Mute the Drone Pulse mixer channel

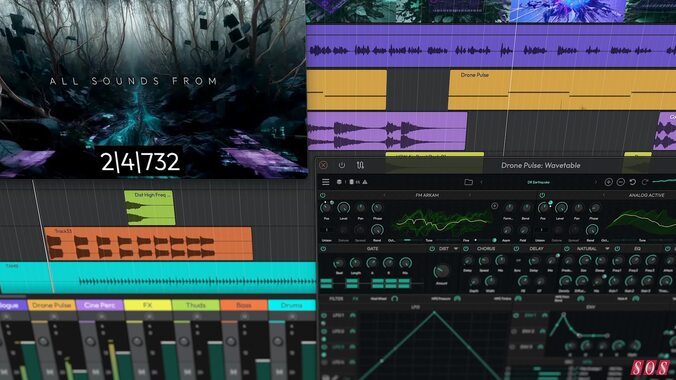pos(50,371)
